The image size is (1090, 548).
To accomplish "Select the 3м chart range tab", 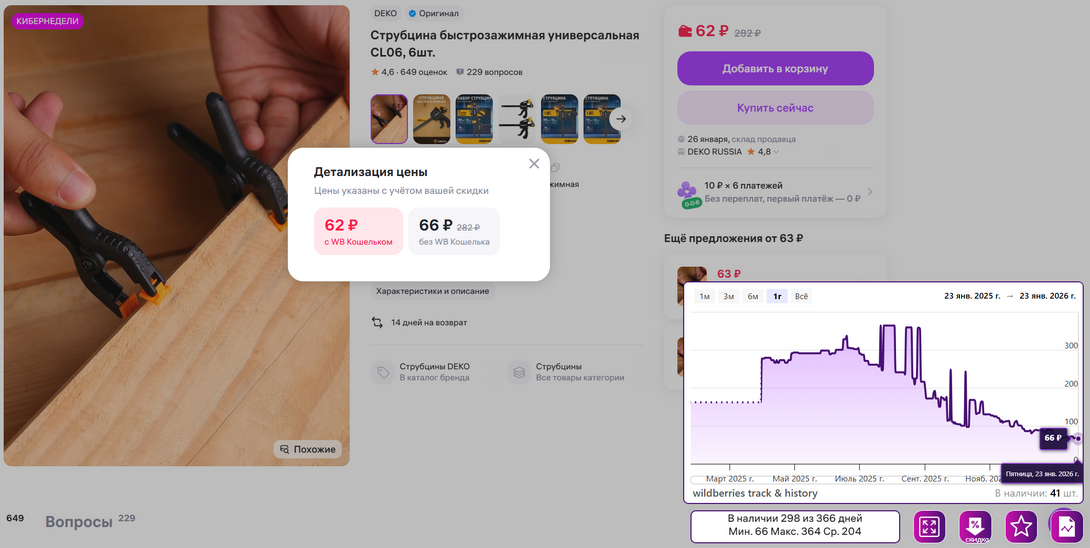I will pos(729,296).
